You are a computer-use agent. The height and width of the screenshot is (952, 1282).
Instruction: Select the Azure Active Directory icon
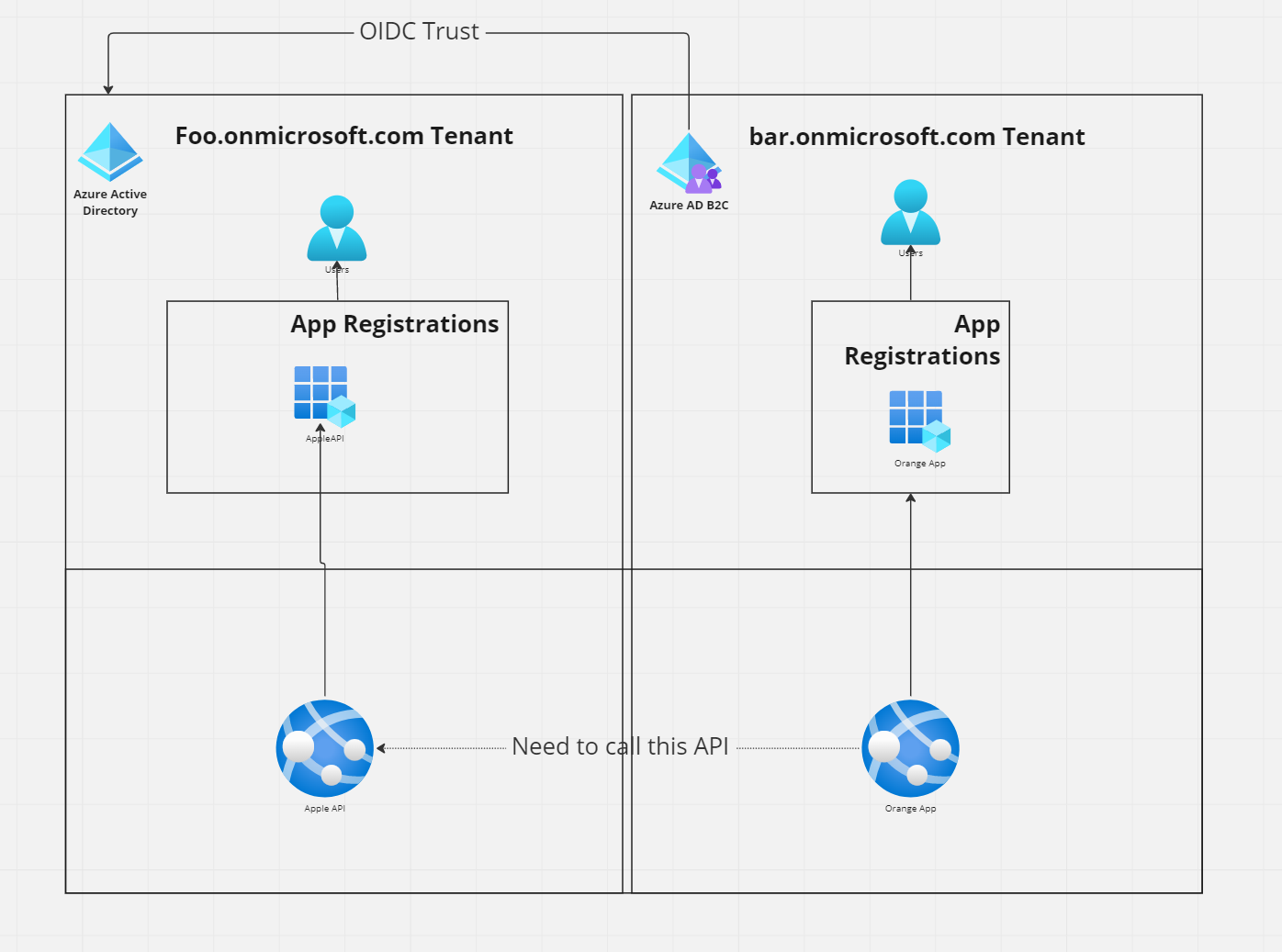click(x=110, y=151)
